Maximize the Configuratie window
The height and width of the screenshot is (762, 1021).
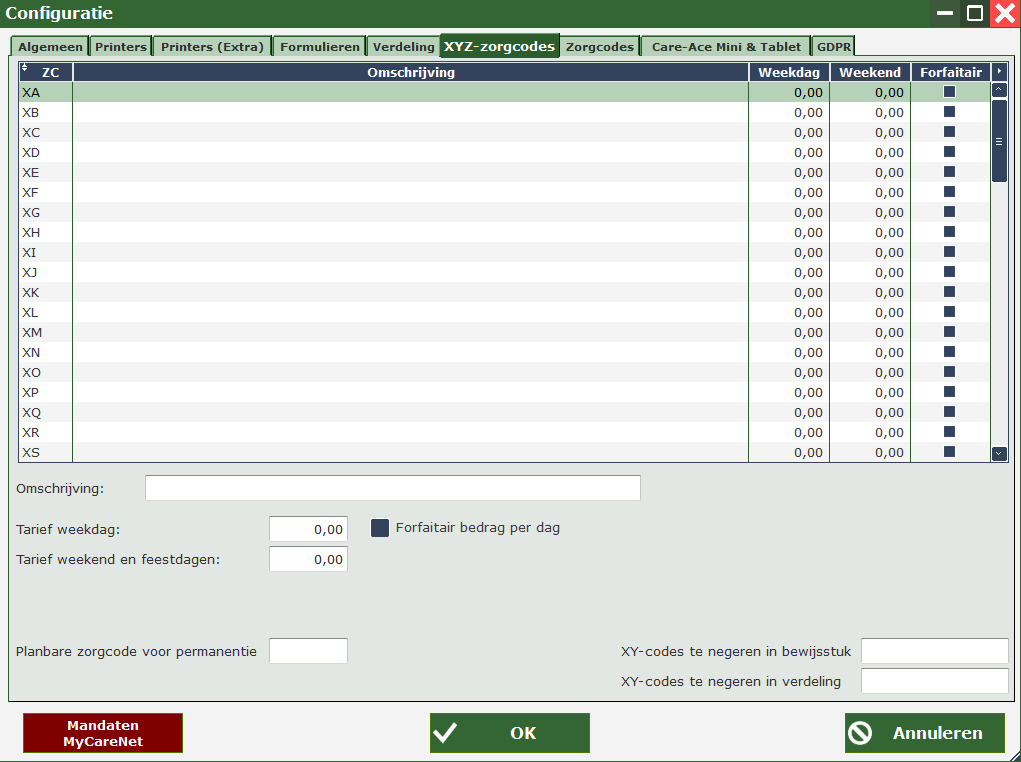click(x=974, y=13)
